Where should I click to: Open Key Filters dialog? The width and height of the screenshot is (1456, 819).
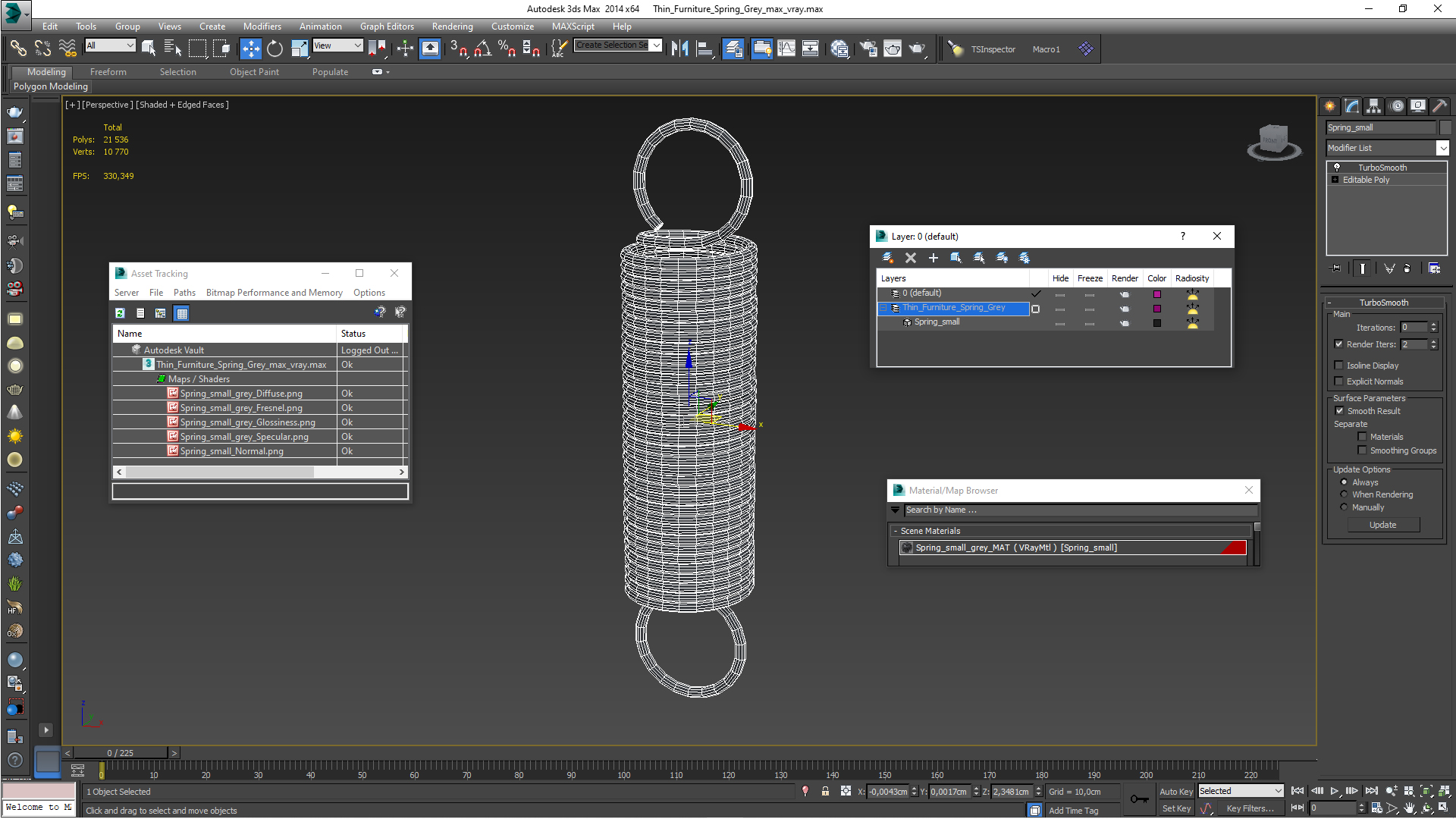1250,808
